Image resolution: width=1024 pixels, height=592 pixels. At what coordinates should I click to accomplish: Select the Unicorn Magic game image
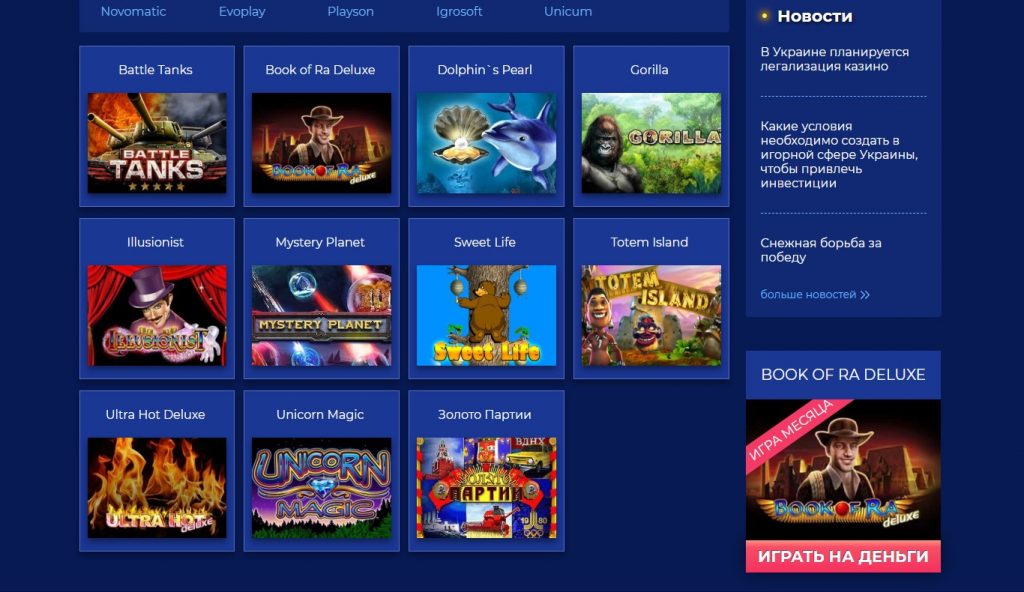click(x=321, y=488)
